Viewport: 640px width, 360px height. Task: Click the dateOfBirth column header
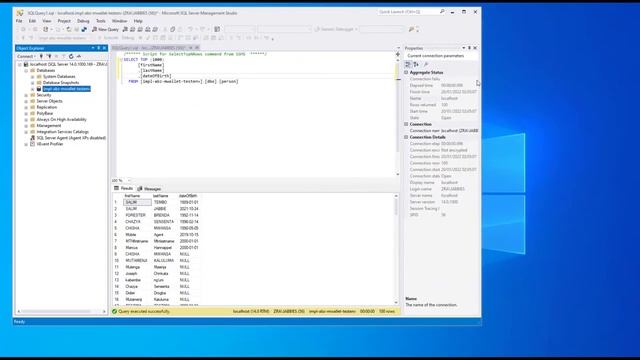coord(188,196)
